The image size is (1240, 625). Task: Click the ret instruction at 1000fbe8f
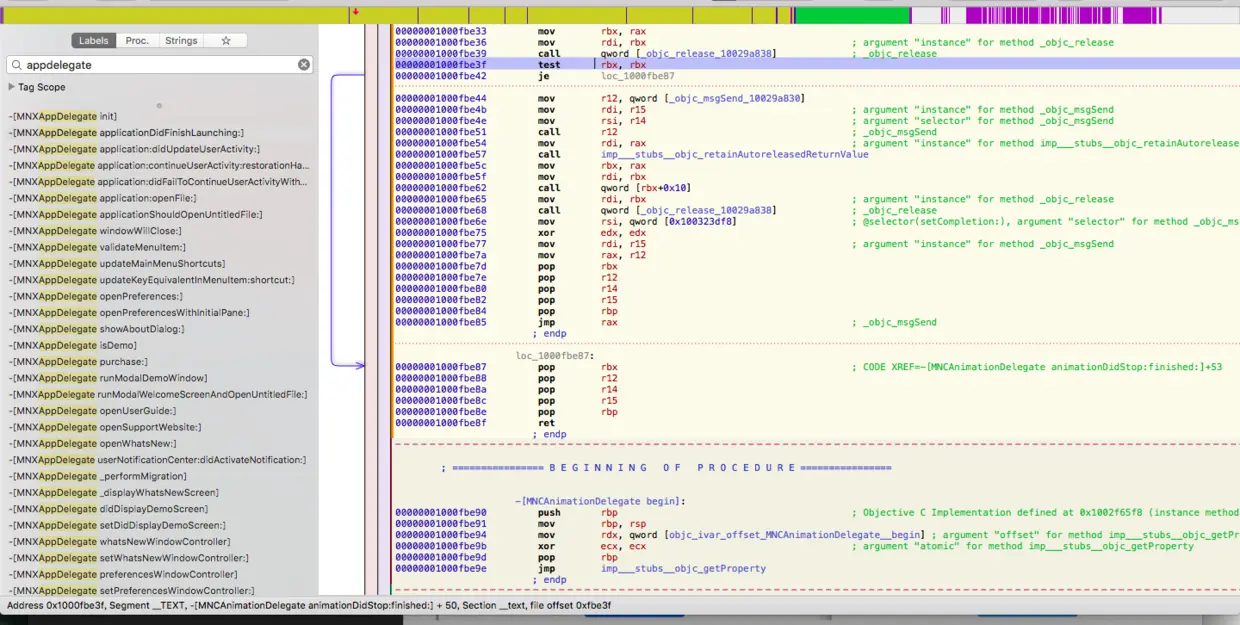(546, 423)
